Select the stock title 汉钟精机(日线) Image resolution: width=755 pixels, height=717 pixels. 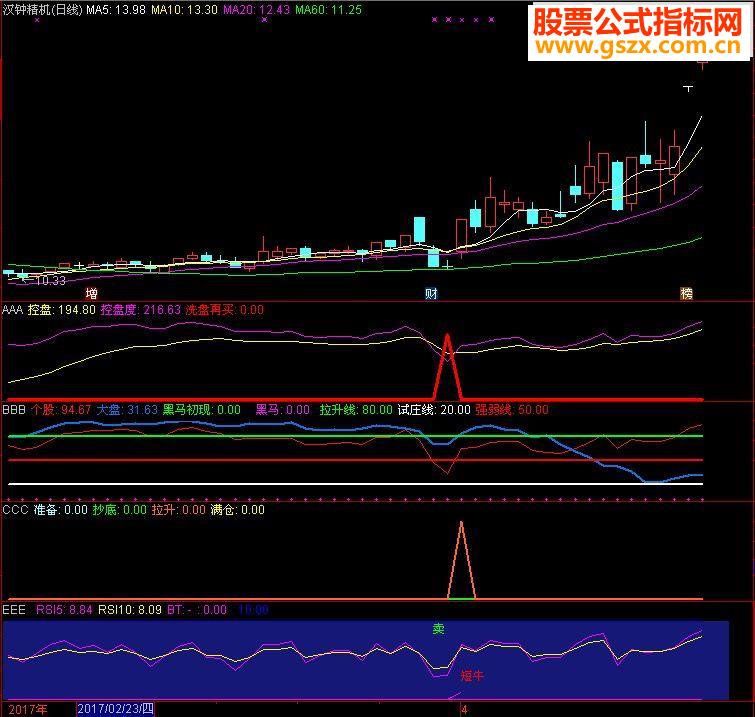pos(42,10)
